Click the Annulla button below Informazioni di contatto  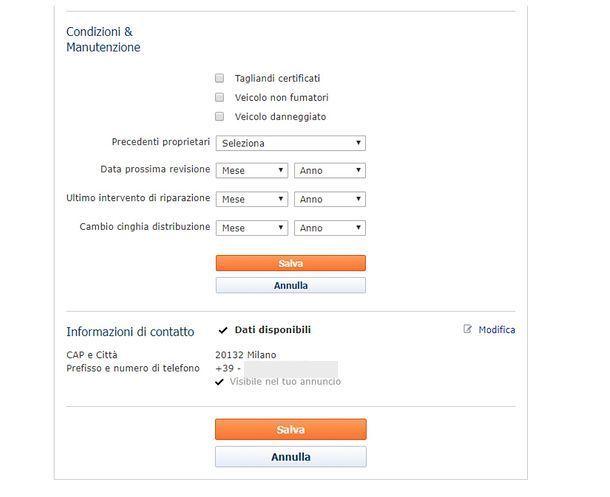(x=290, y=457)
